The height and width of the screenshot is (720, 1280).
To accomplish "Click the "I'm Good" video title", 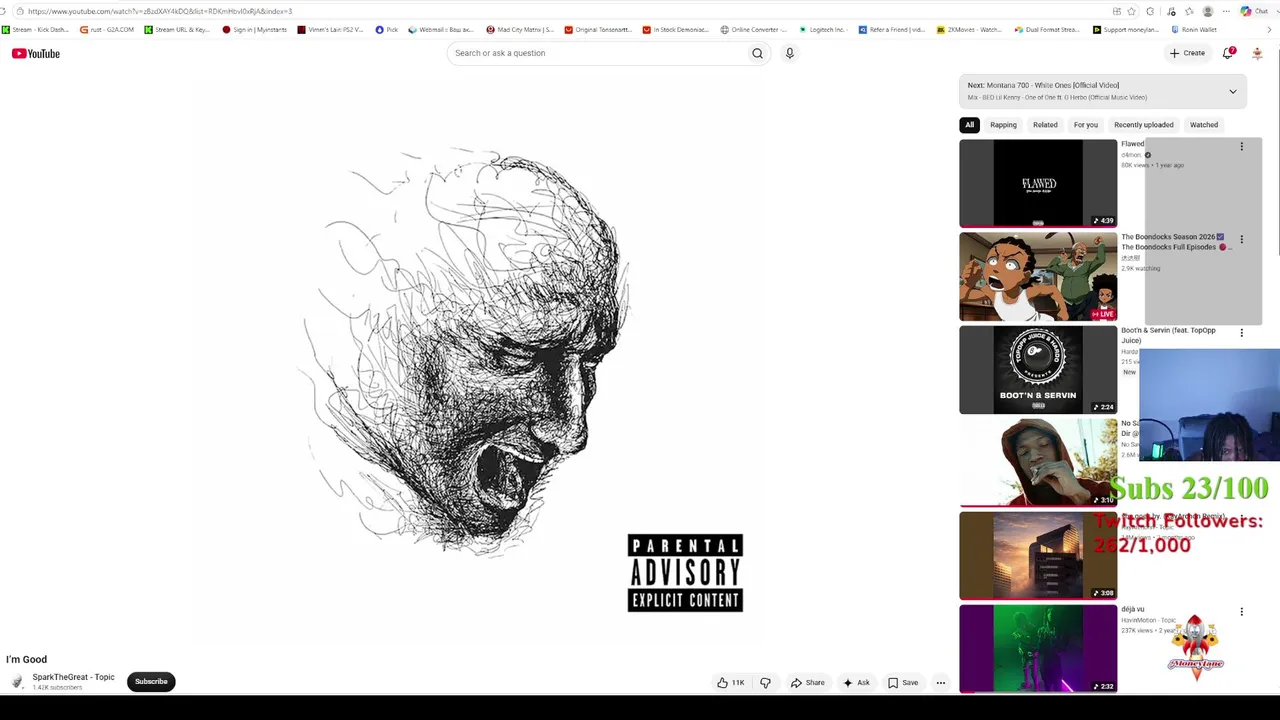I will 26,659.
